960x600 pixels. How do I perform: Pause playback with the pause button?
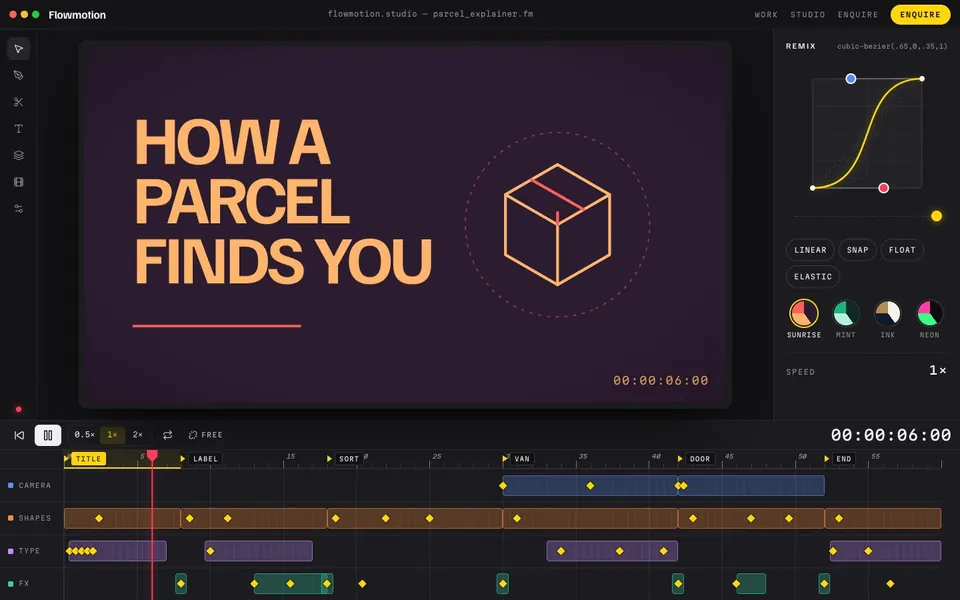tap(48, 435)
